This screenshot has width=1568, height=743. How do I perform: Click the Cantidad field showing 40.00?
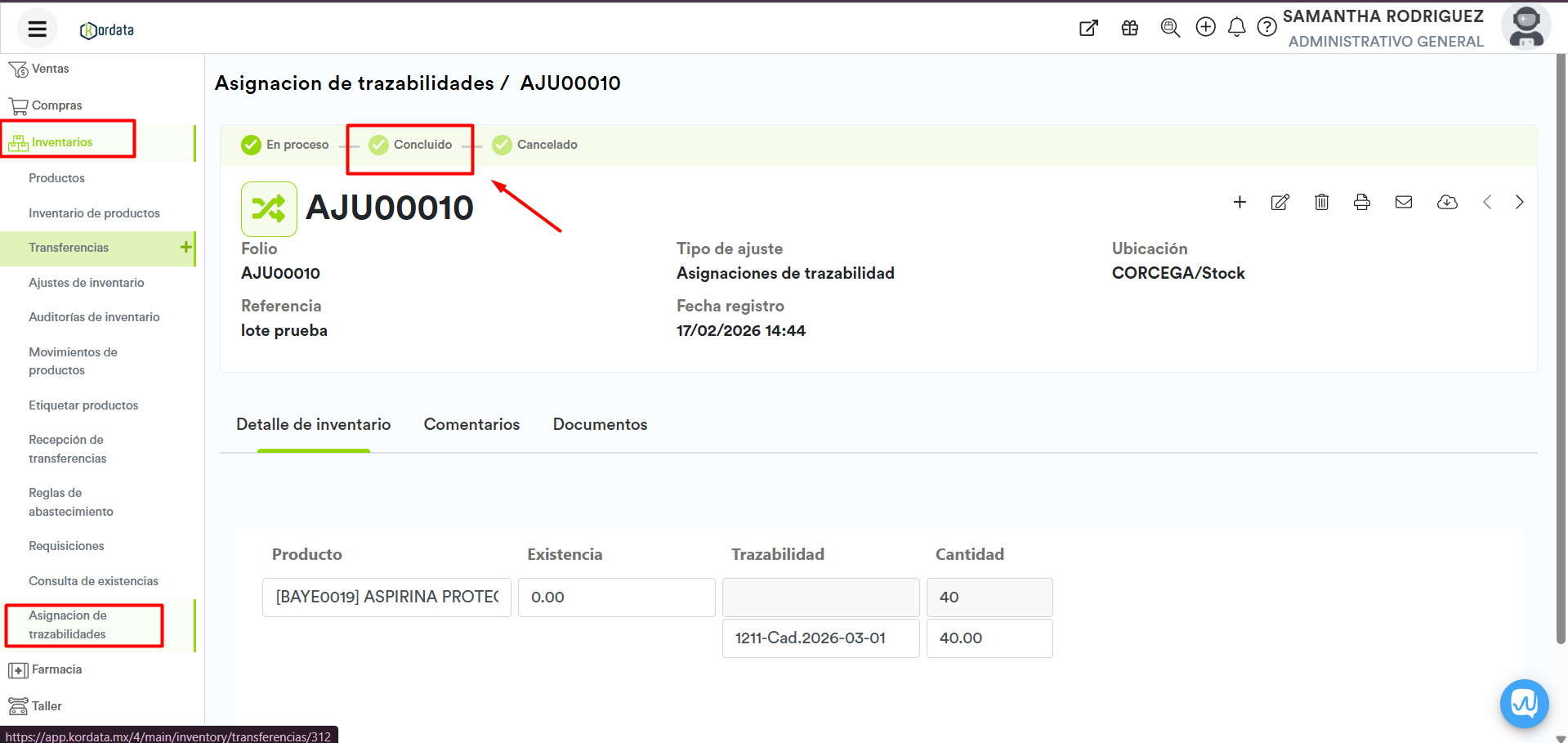tap(989, 638)
